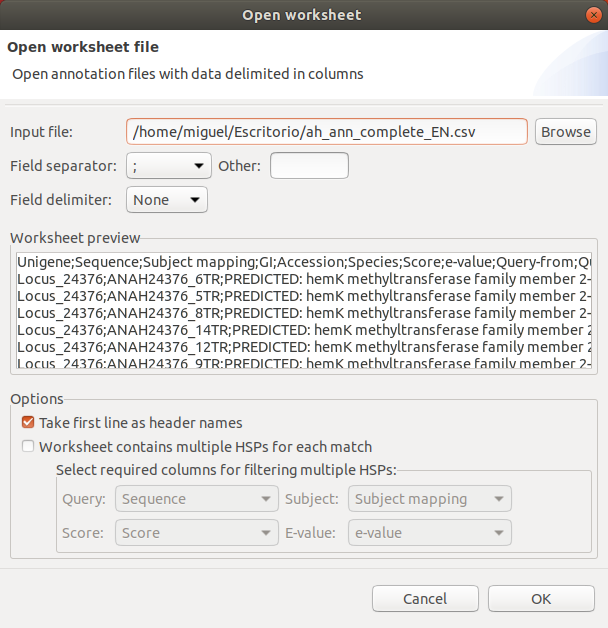
Task: Open the Field separator dropdown
Action: [168, 166]
